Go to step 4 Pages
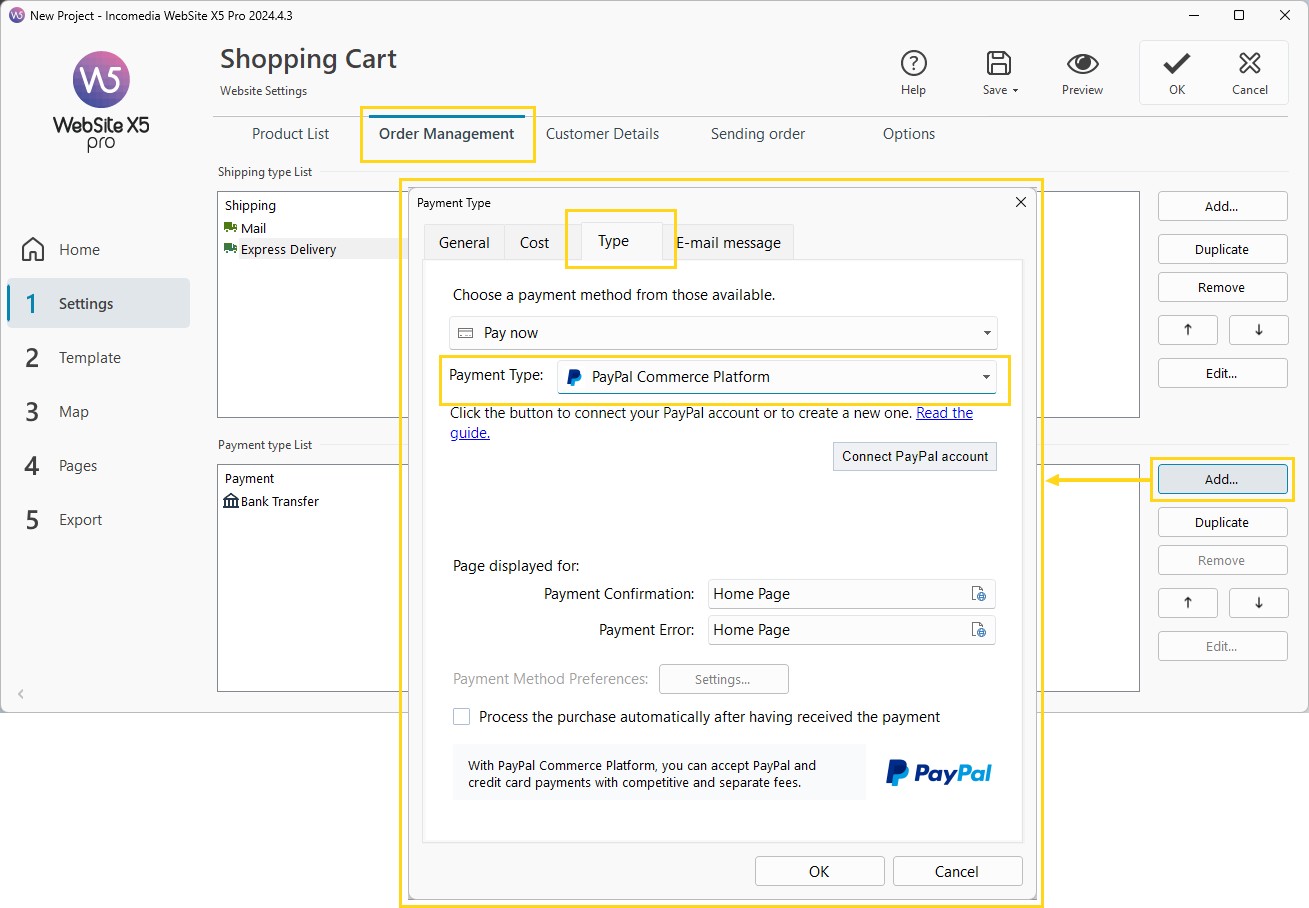This screenshot has width=1309, height=908. click(98, 466)
